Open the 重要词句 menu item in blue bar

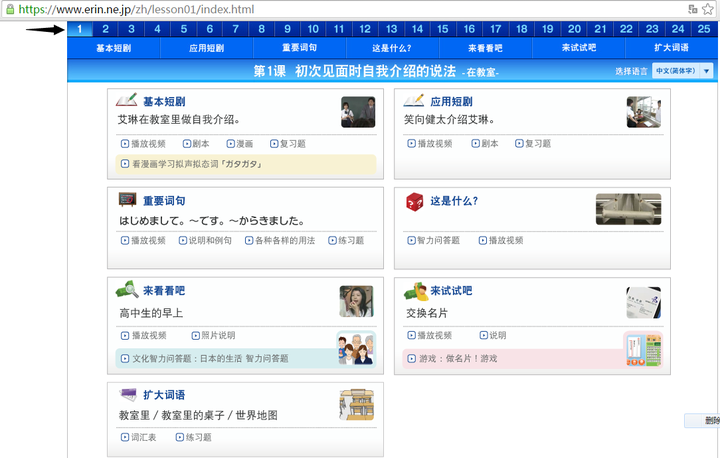point(299,48)
